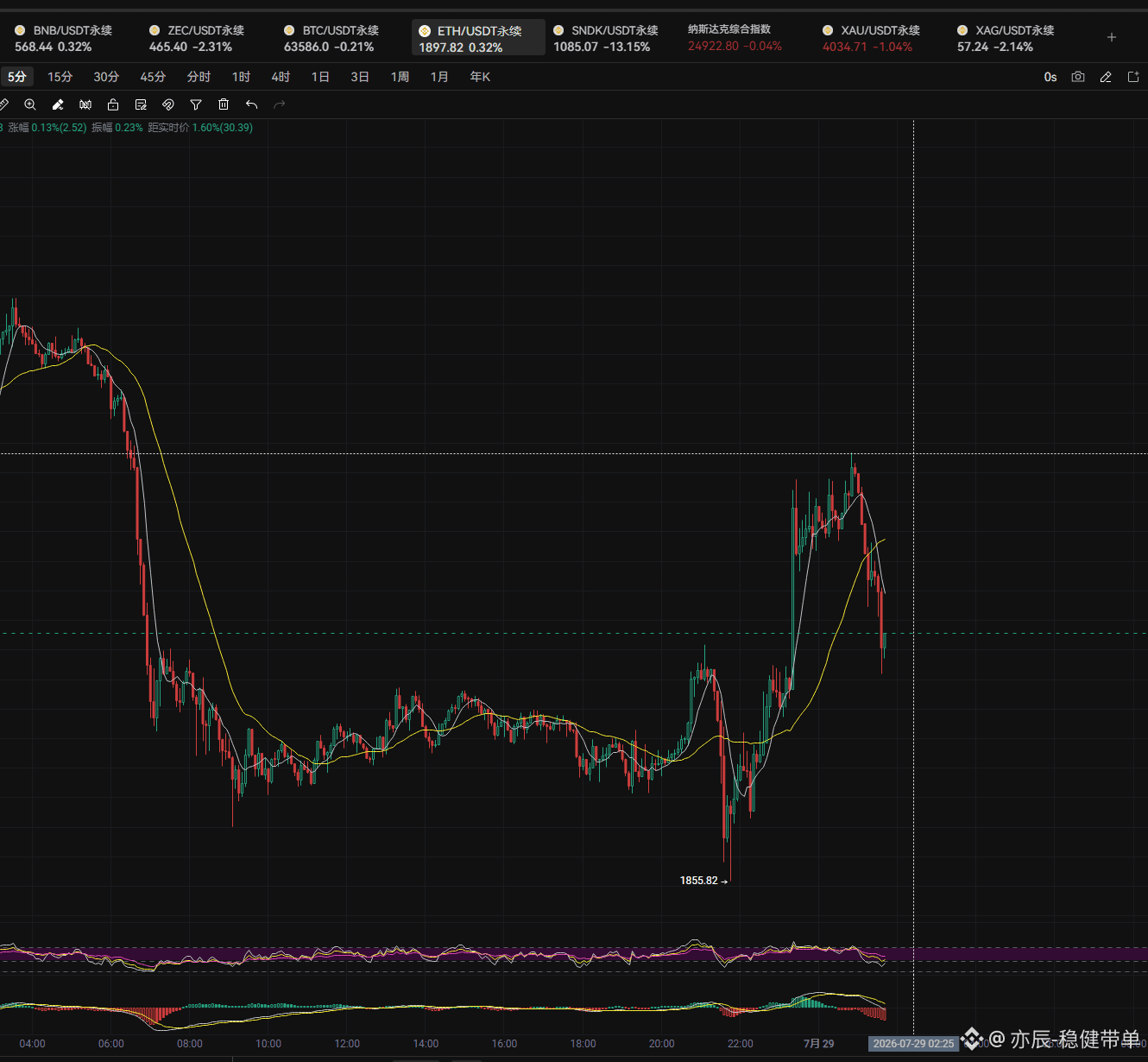This screenshot has height=1062, width=1148.
Task: Delete drawings with the trash icon
Action: 224,104
